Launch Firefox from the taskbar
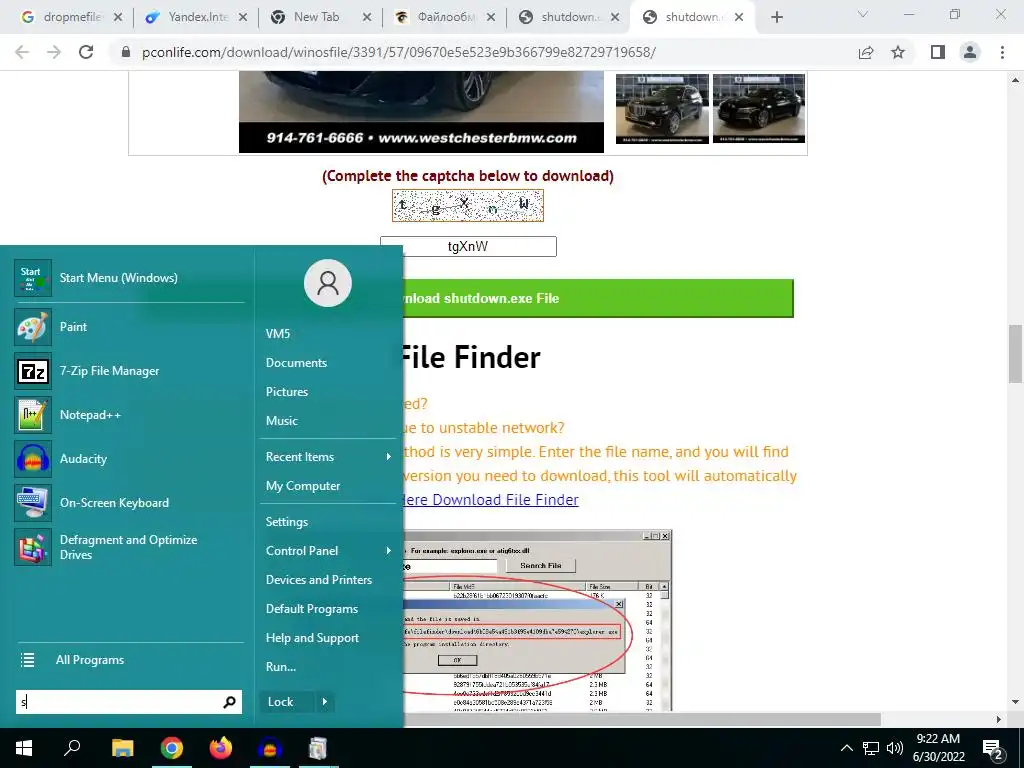The width and height of the screenshot is (1024, 768). coord(221,748)
